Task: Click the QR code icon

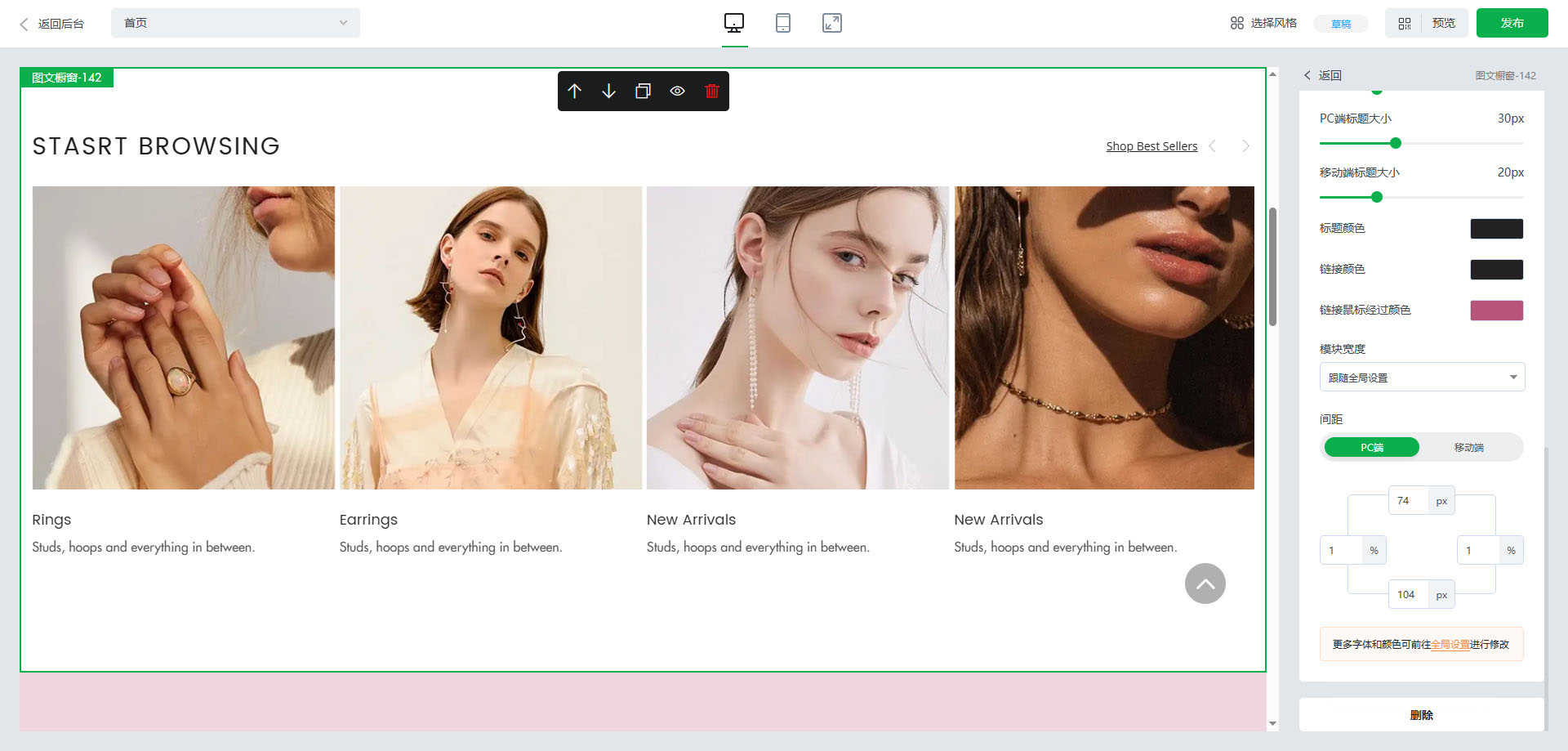Action: (x=1405, y=24)
